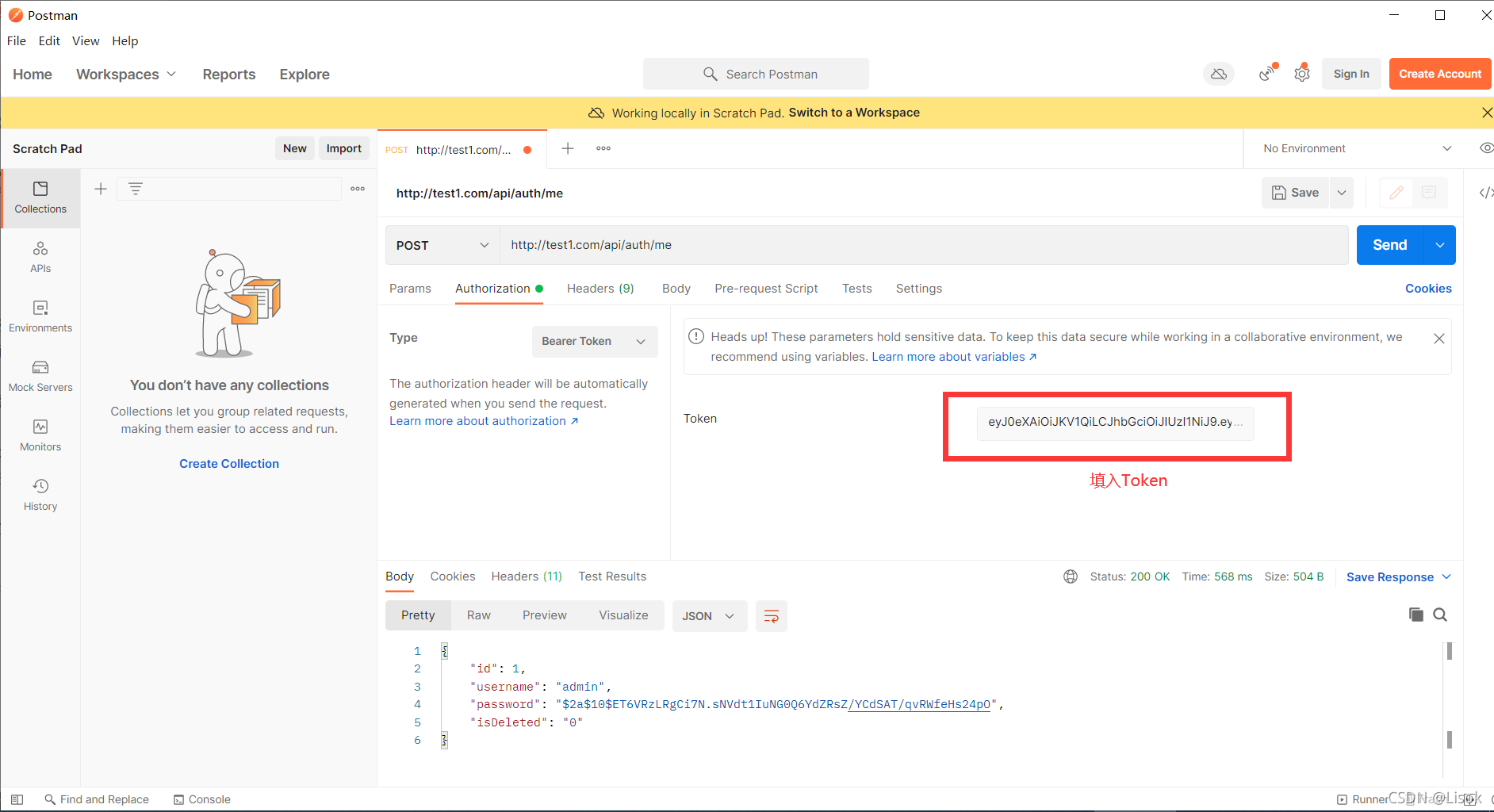Open the Console from status bar
This screenshot has height=812, width=1494.
tap(202, 799)
